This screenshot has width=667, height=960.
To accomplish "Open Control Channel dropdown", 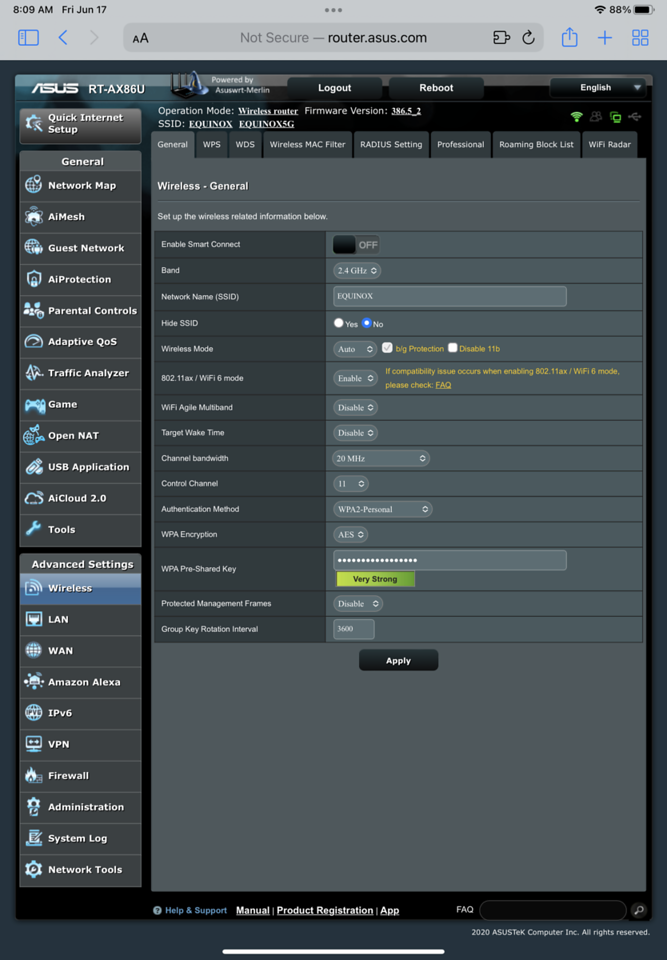I will point(350,484).
